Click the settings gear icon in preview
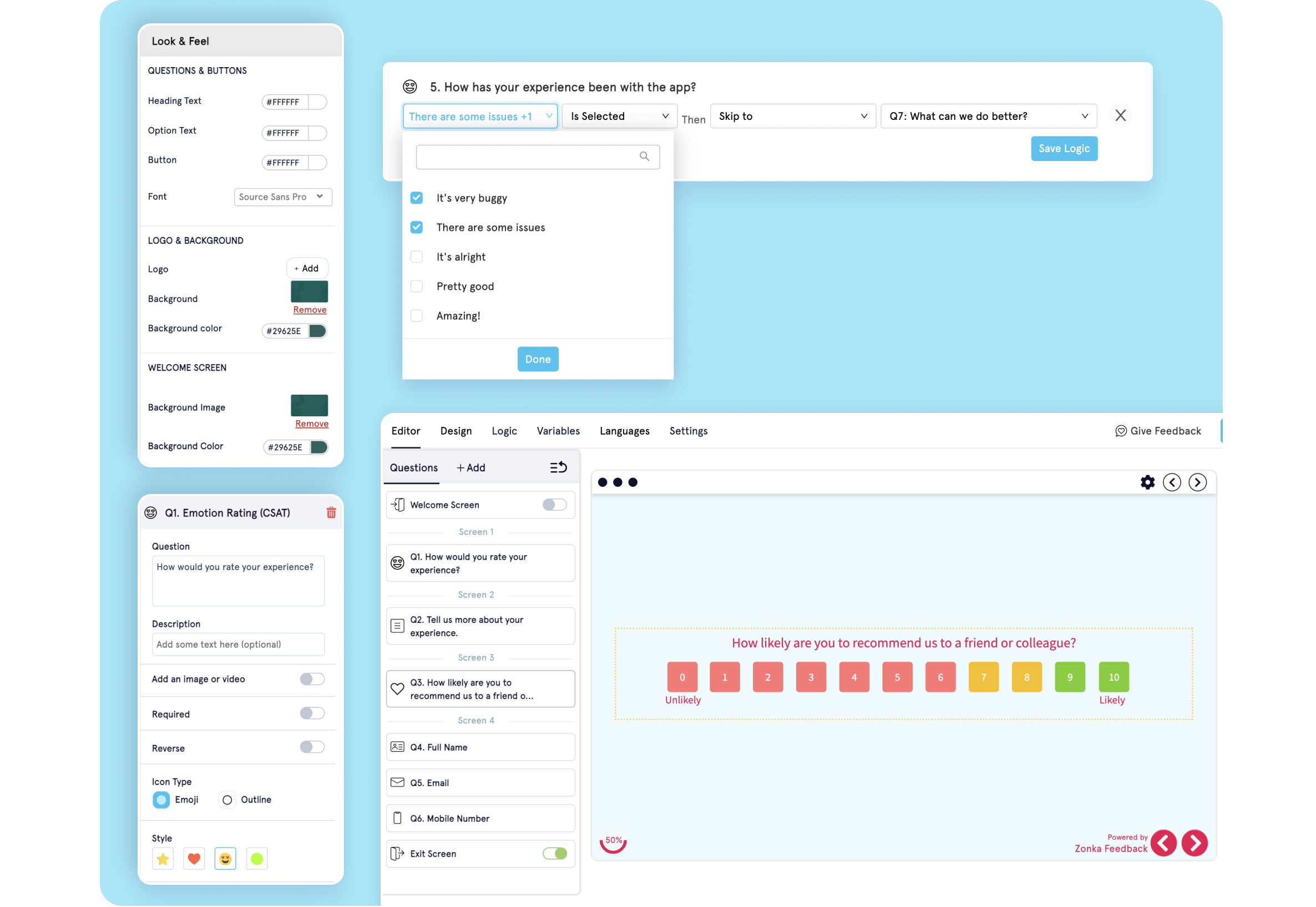Viewport: 1316px width, 907px height. pos(1147,482)
